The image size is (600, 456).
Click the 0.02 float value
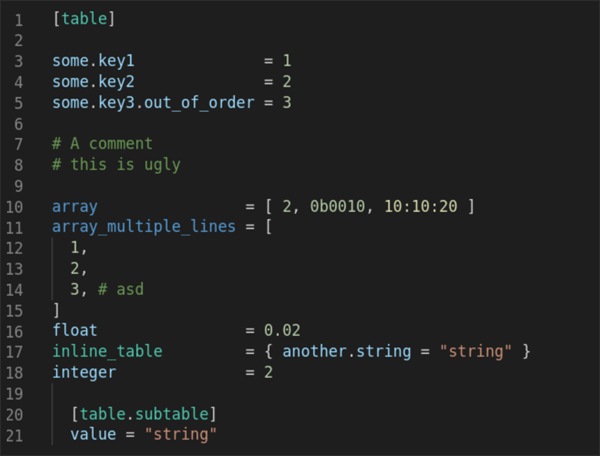282,330
